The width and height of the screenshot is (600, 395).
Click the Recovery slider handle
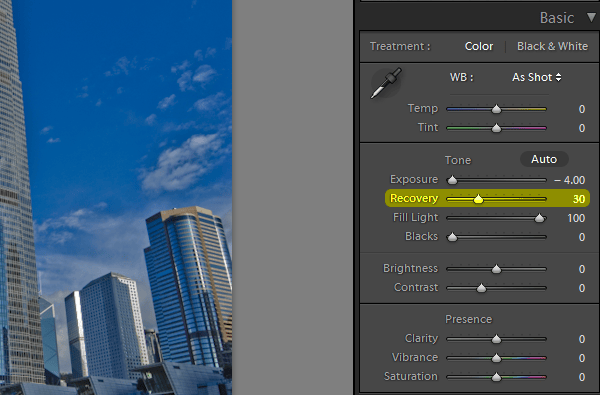478,199
